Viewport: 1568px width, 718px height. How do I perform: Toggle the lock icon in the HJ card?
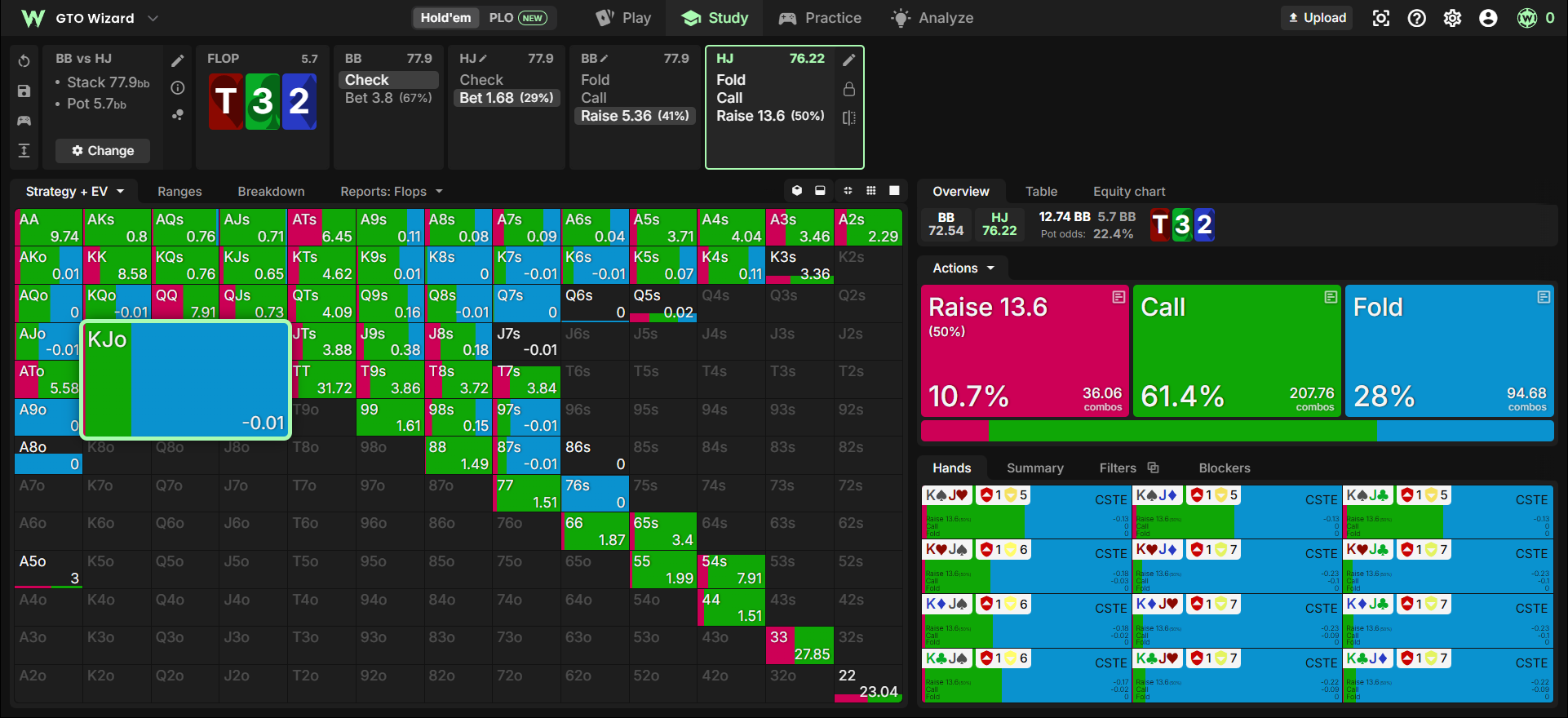point(848,89)
